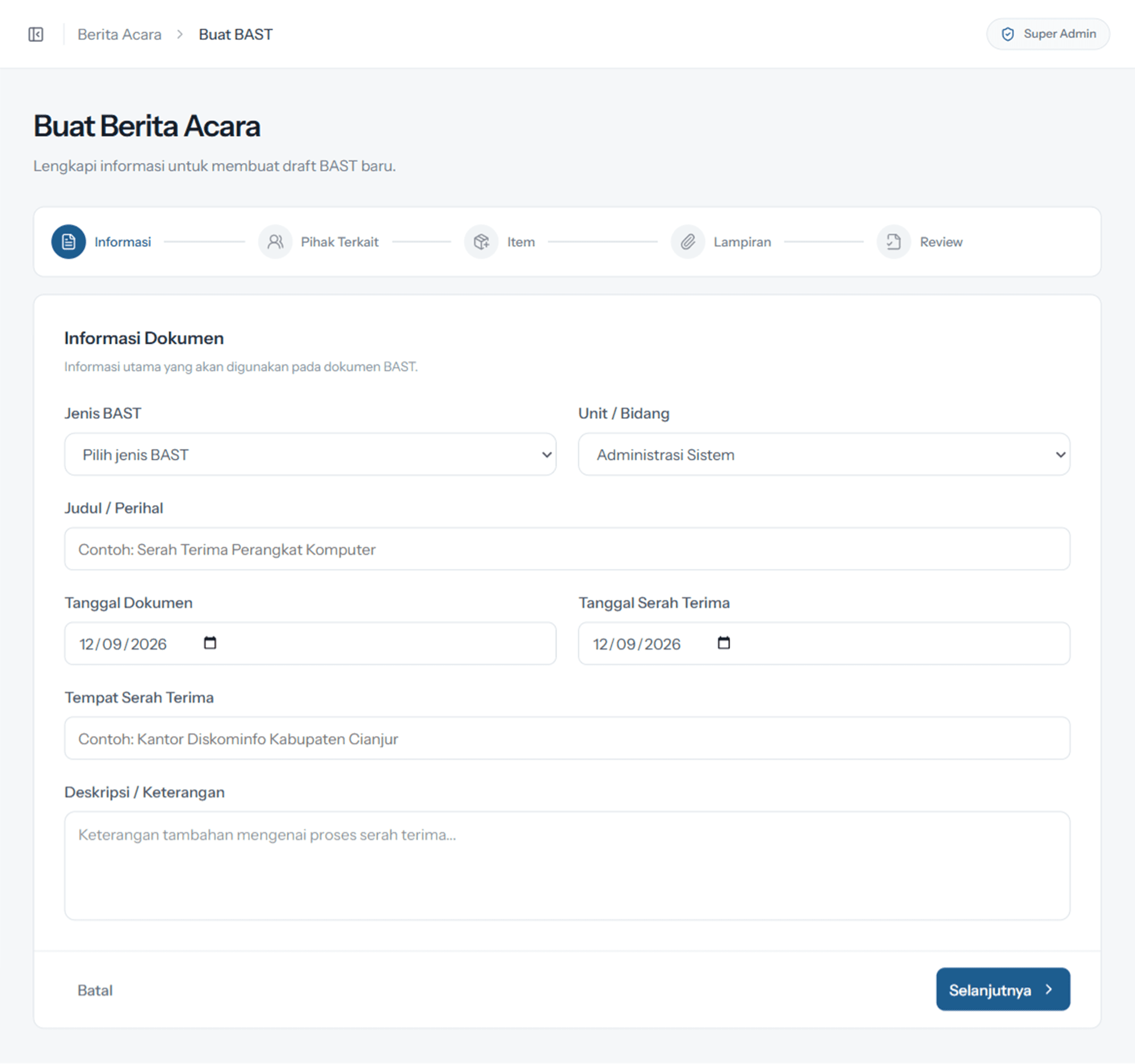Click the Review step file icon
The image size is (1135, 1064).
pyautogui.click(x=894, y=241)
